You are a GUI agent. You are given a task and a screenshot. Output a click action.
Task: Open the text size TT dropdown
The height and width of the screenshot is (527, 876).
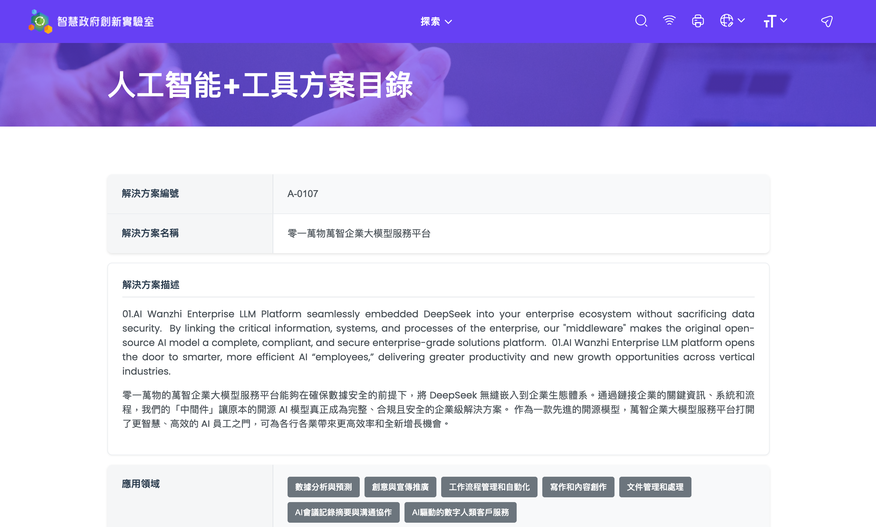point(775,21)
